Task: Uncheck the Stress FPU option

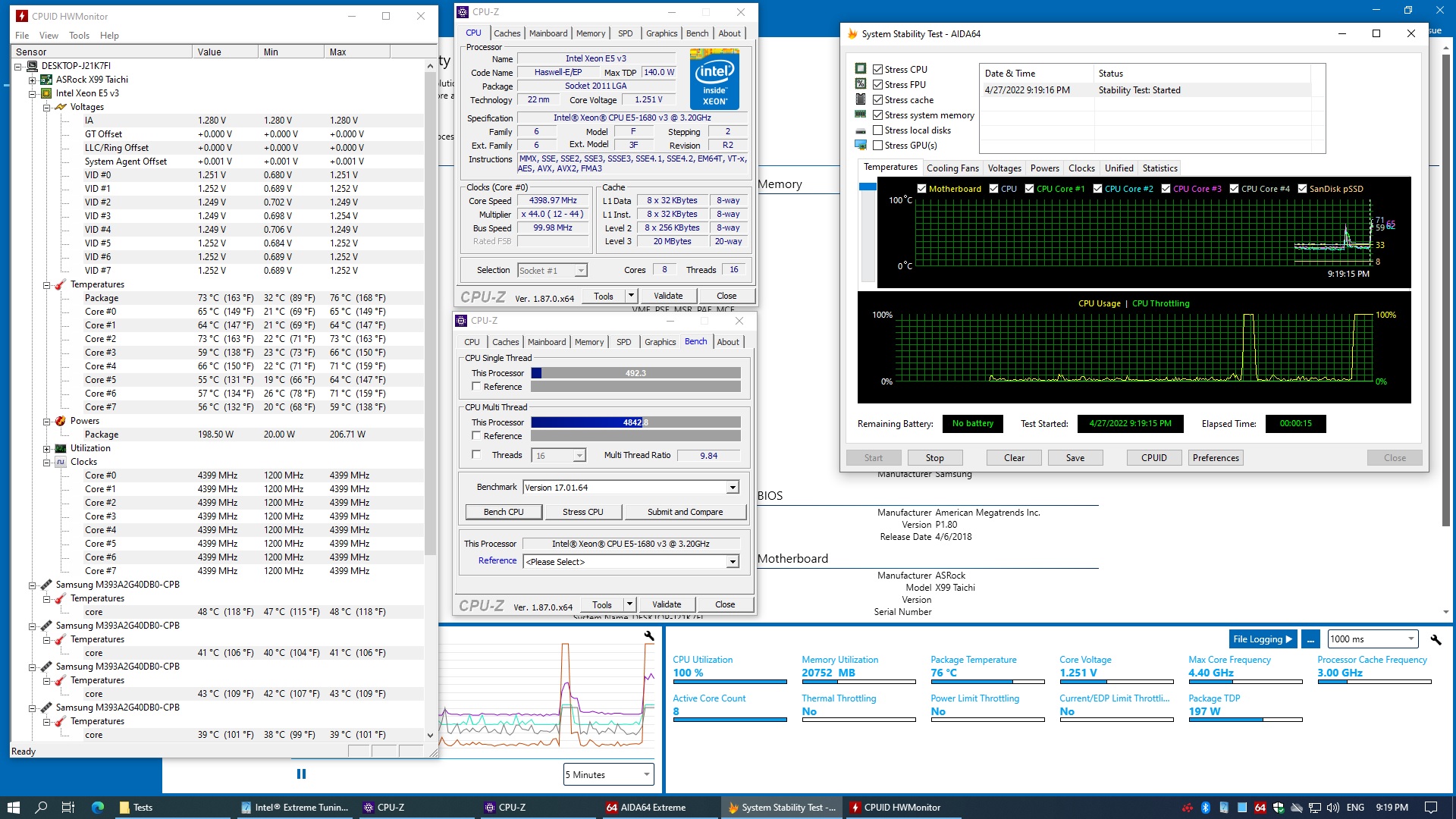Action: point(877,85)
